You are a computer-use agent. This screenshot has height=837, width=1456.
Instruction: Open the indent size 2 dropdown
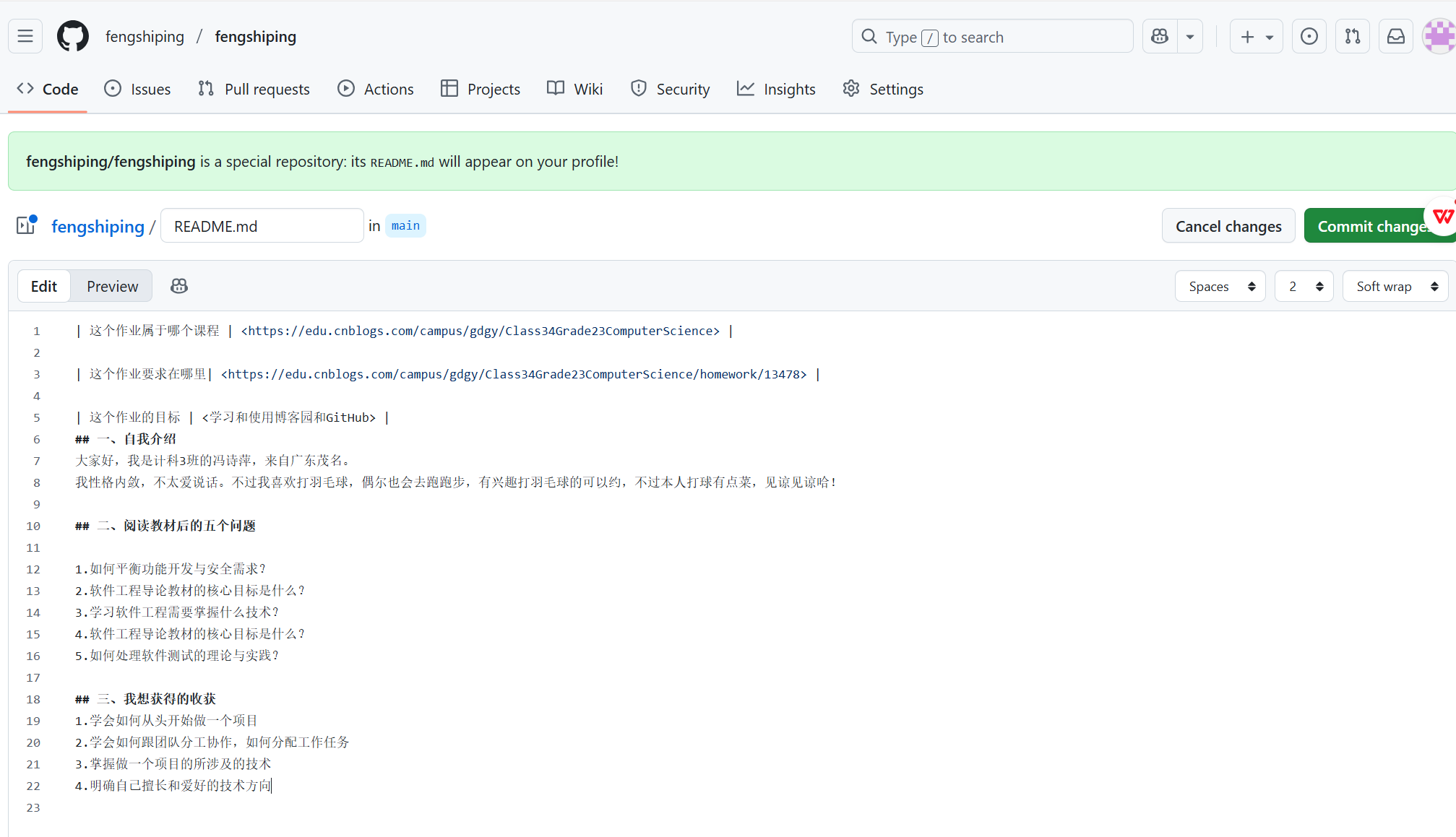[x=1304, y=286]
